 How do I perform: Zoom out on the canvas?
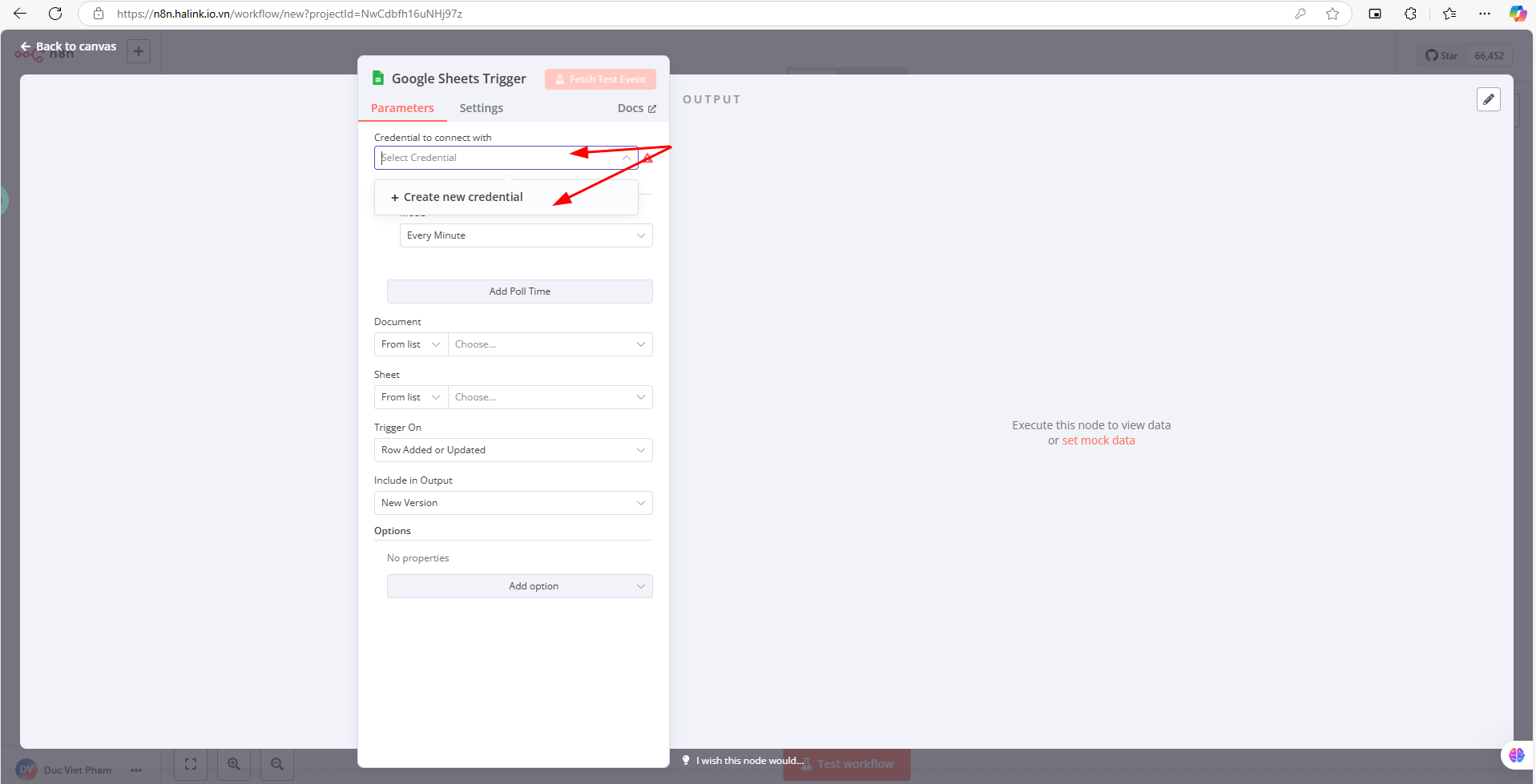(x=277, y=764)
